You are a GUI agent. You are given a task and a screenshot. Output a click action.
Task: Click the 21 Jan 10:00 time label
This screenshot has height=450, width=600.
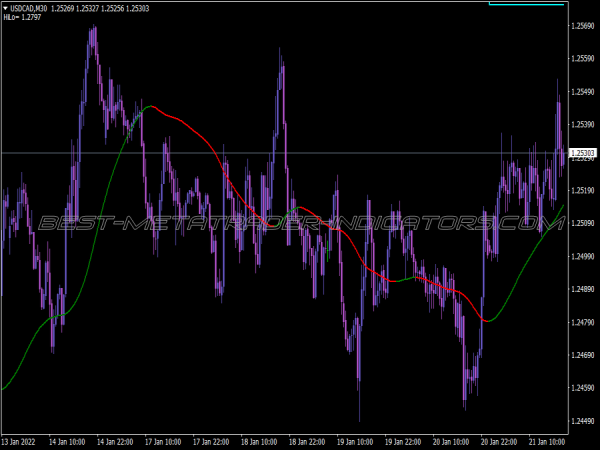547,442
